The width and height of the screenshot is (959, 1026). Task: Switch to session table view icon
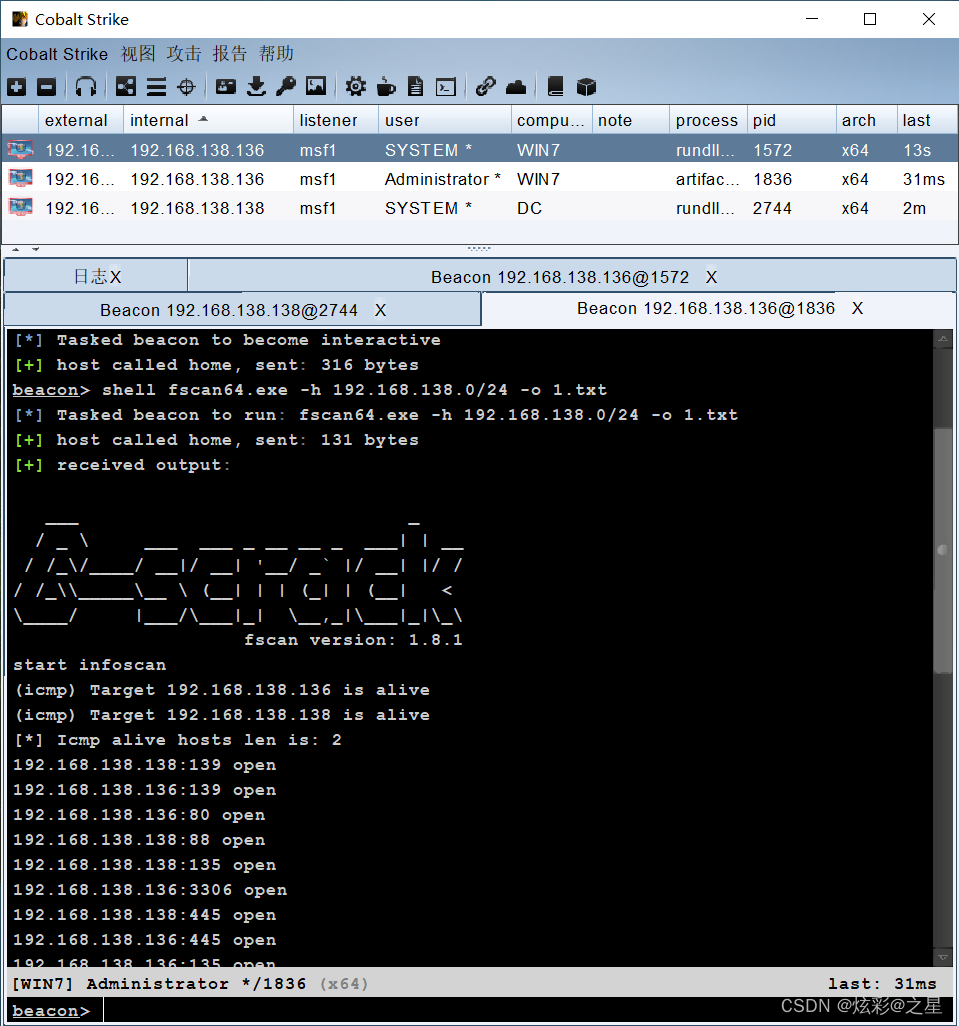pos(156,86)
